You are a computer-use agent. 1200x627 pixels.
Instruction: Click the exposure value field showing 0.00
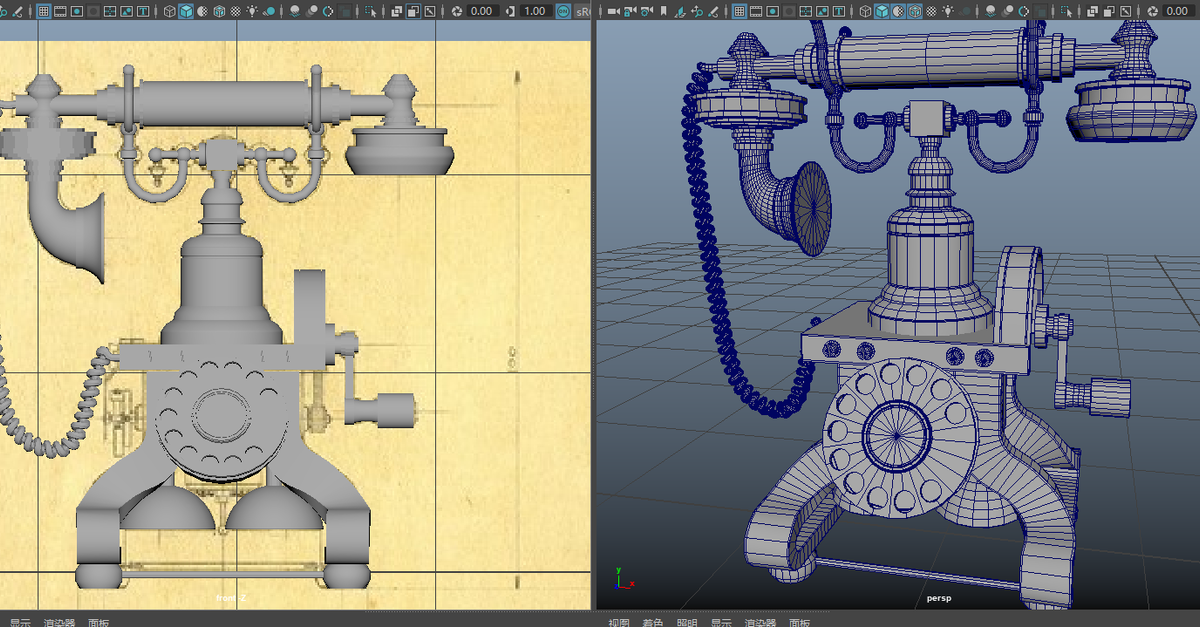[481, 11]
